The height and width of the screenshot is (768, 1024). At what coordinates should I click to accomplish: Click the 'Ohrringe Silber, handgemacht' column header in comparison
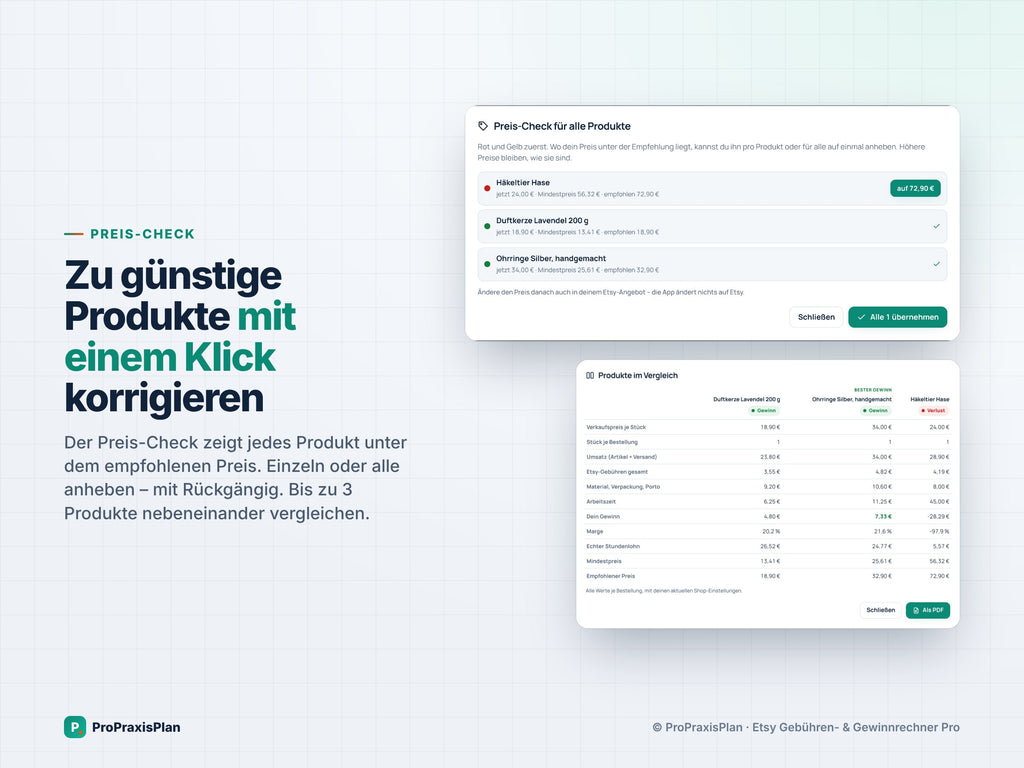click(852, 399)
